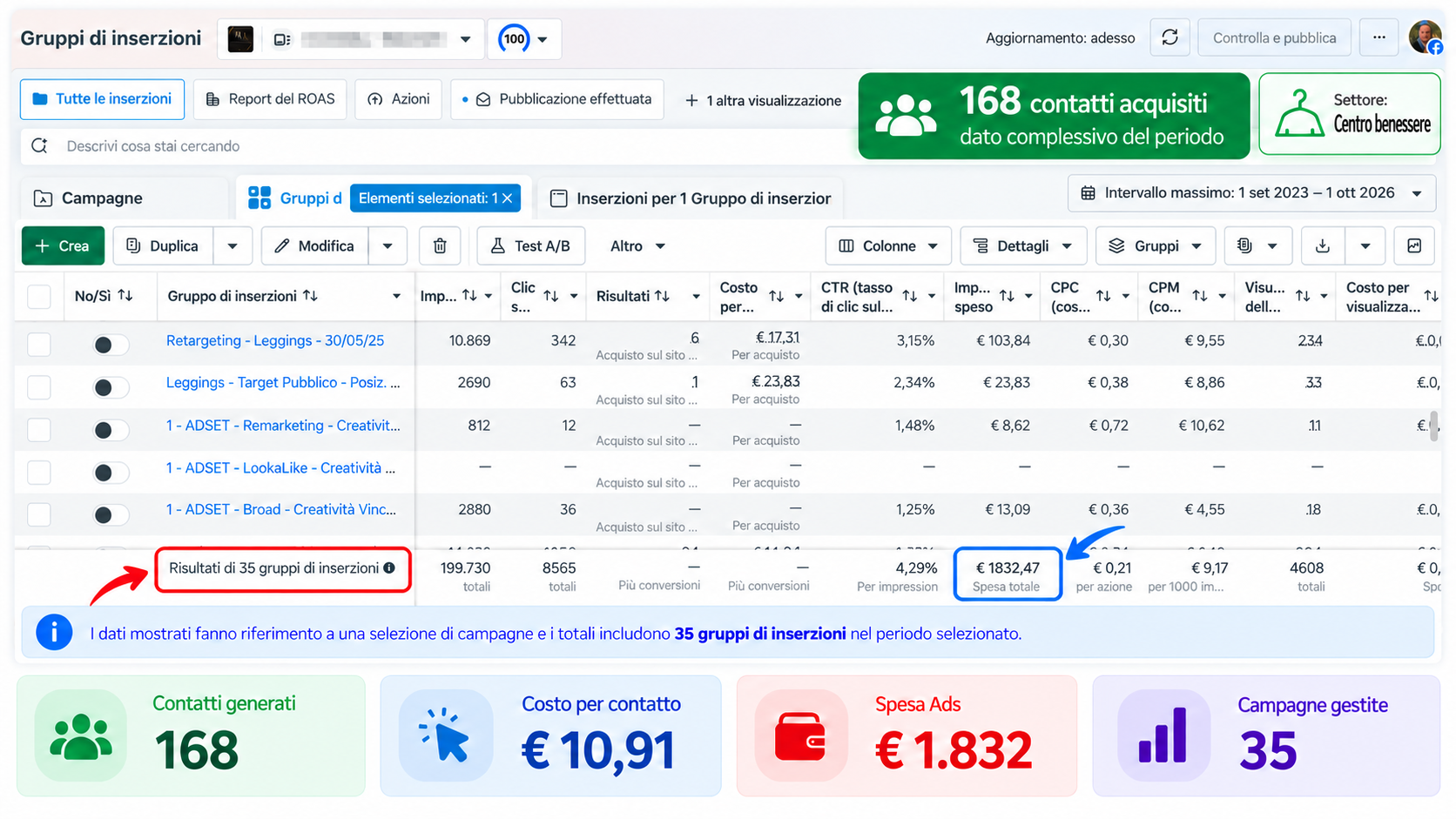The image size is (1456, 819).
Task: Click the refresh data icon
Action: (x=1170, y=37)
